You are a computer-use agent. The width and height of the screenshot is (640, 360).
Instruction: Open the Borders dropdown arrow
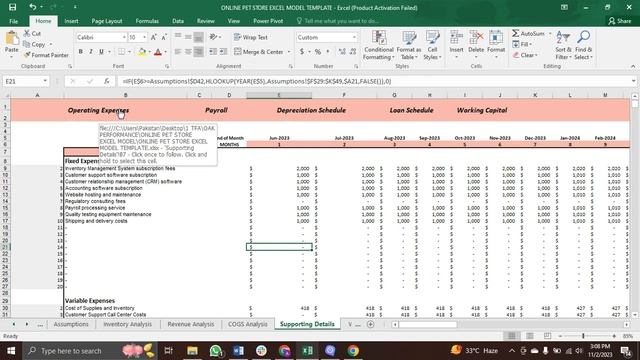point(129,52)
